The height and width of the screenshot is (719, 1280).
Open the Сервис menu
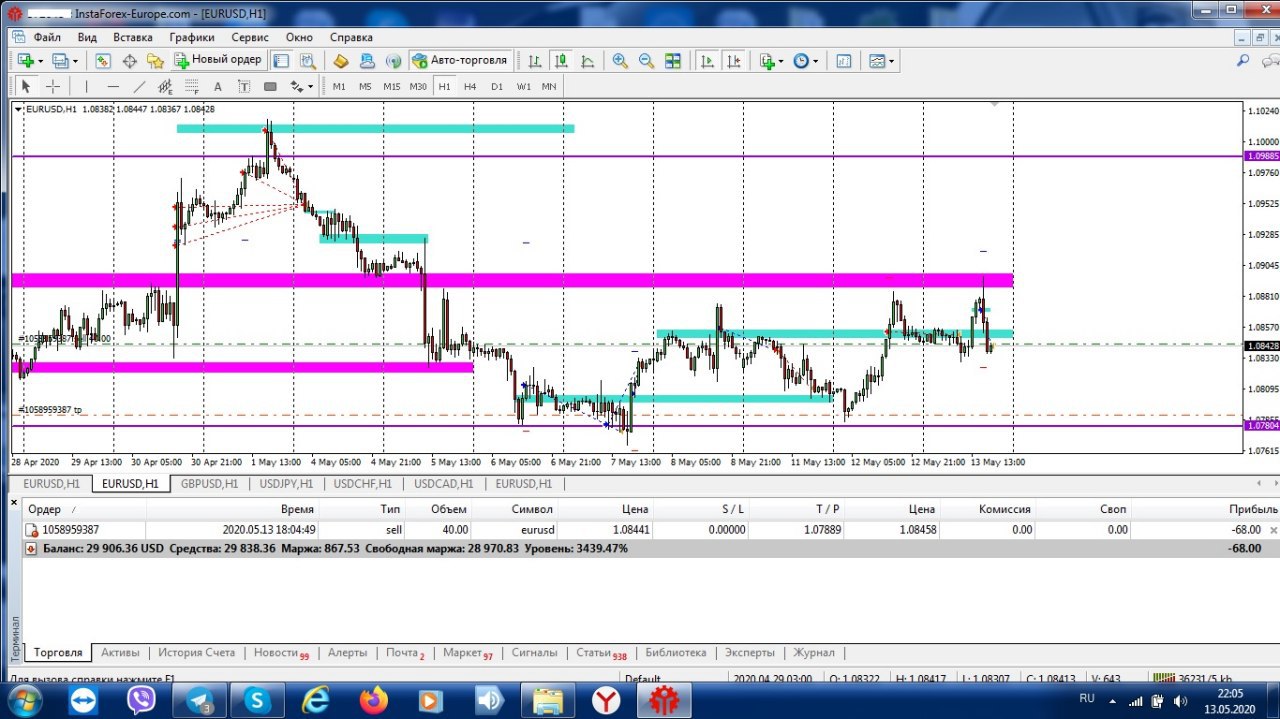pyautogui.click(x=250, y=37)
